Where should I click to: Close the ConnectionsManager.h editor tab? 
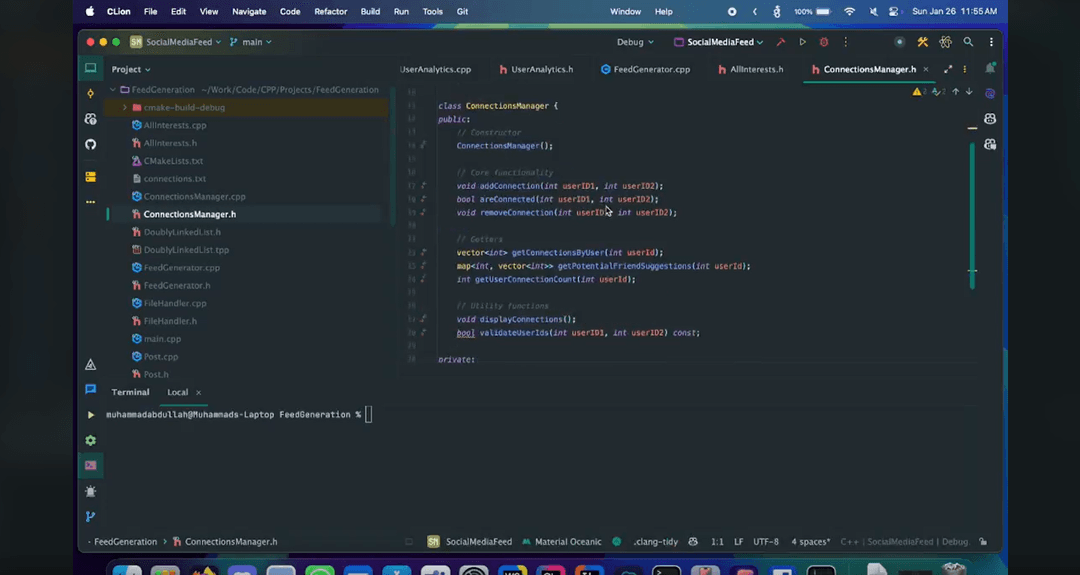[x=926, y=70]
